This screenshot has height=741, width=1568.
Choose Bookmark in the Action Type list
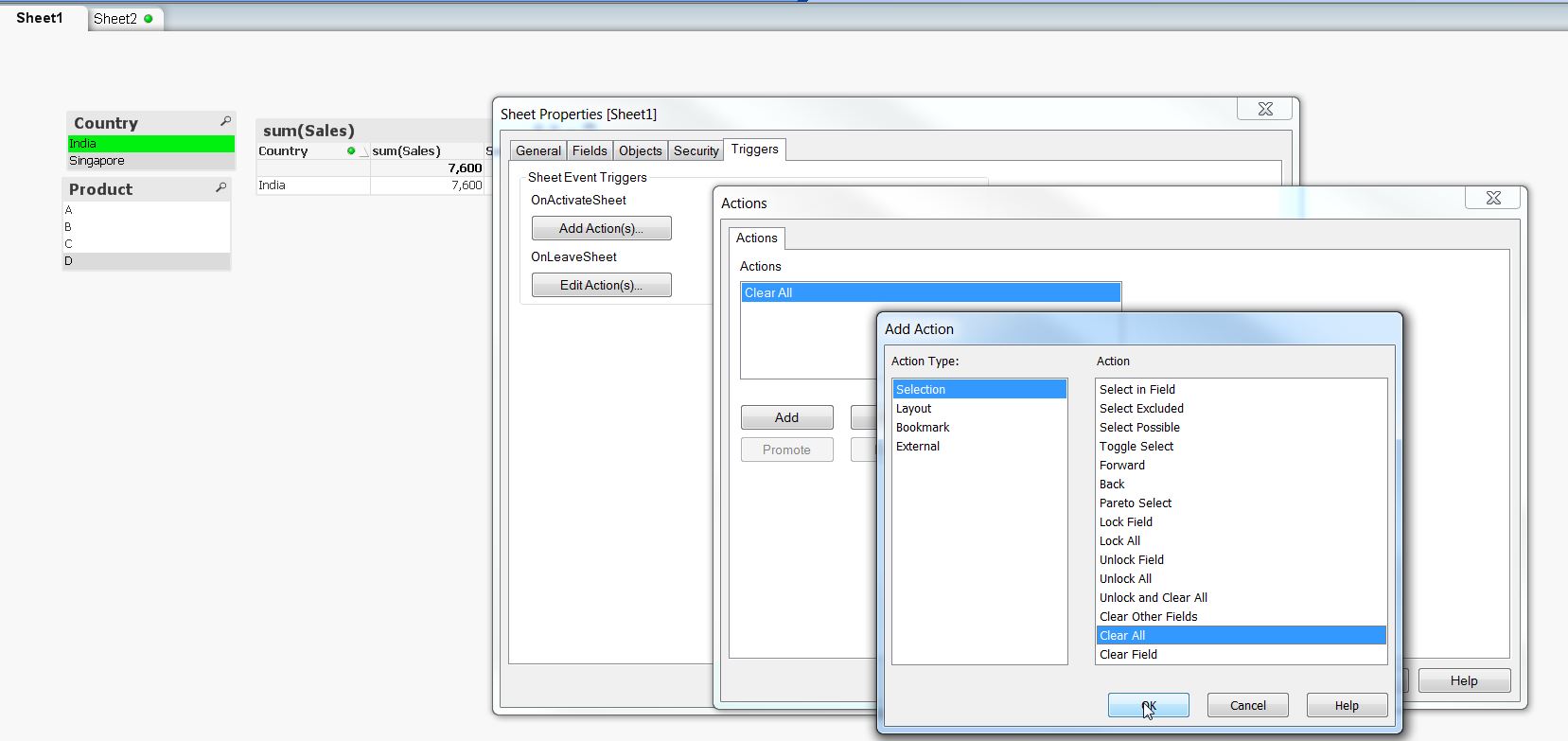pyautogui.click(x=923, y=428)
